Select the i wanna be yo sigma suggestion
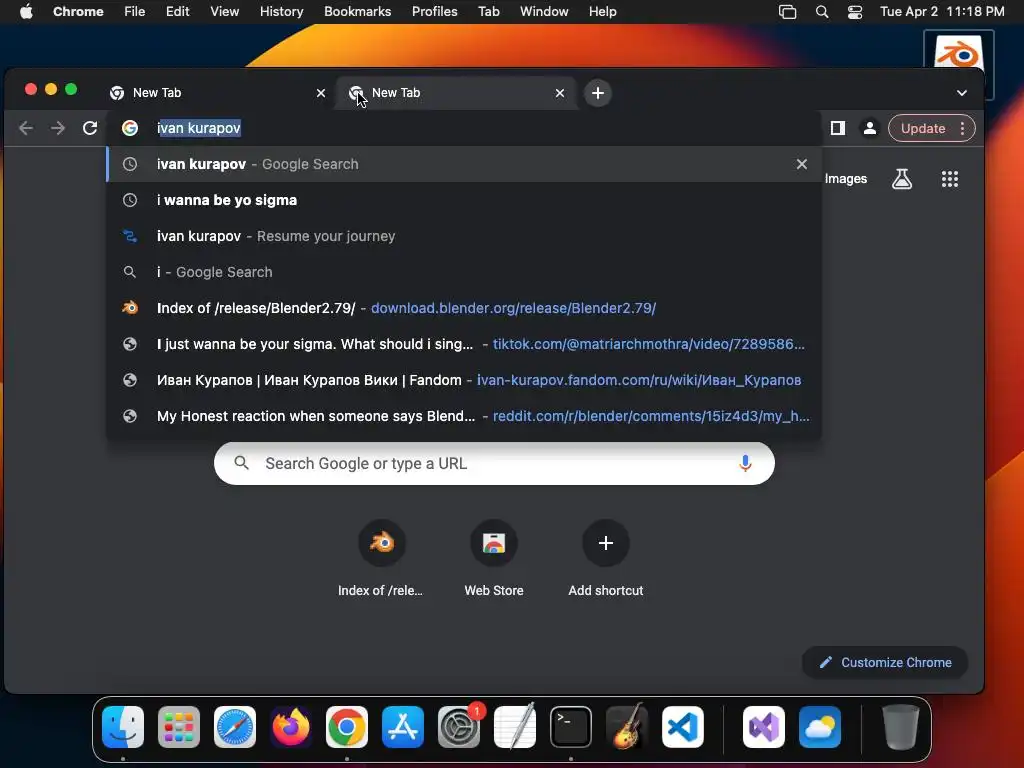 (464, 200)
